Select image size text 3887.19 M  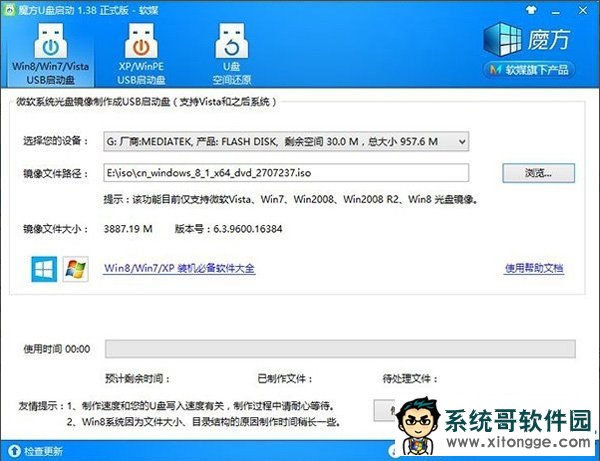[128, 229]
